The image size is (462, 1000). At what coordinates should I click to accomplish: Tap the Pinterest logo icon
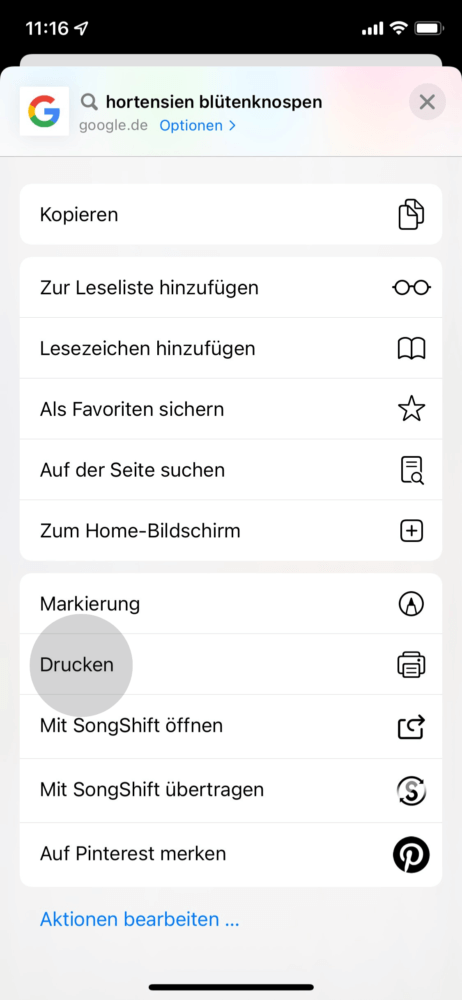click(411, 855)
